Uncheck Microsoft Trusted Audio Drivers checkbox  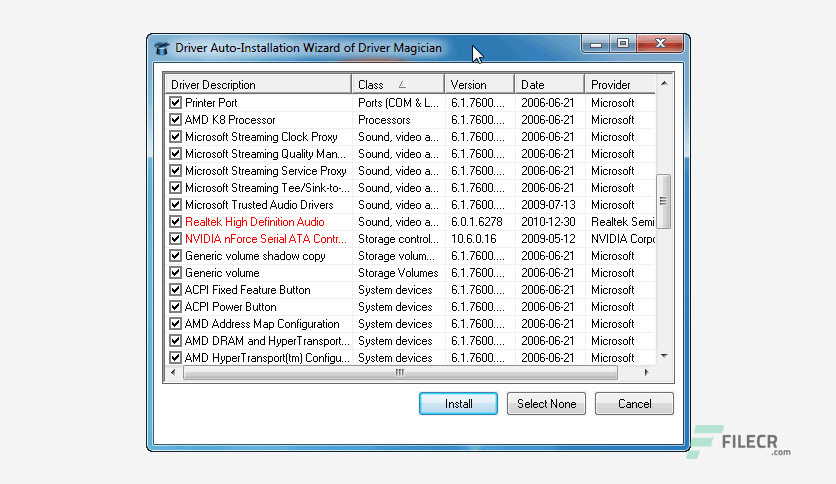click(175, 205)
